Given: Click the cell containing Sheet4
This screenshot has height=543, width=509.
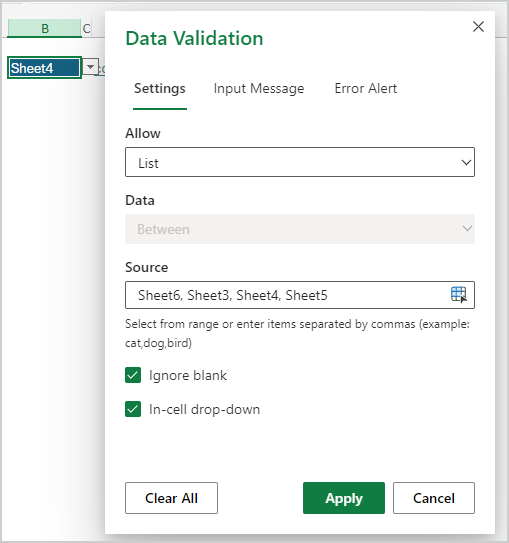Looking at the screenshot, I should pos(44,68).
